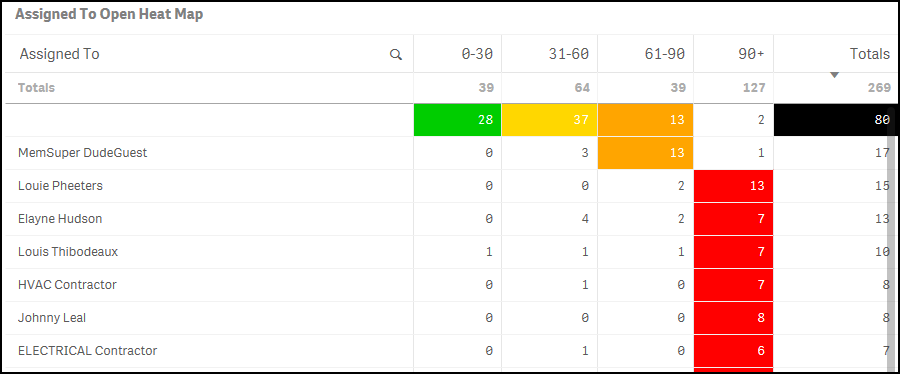Select the orange MemSuper DudeGuest cell 13
The image size is (900, 374).
click(645, 153)
